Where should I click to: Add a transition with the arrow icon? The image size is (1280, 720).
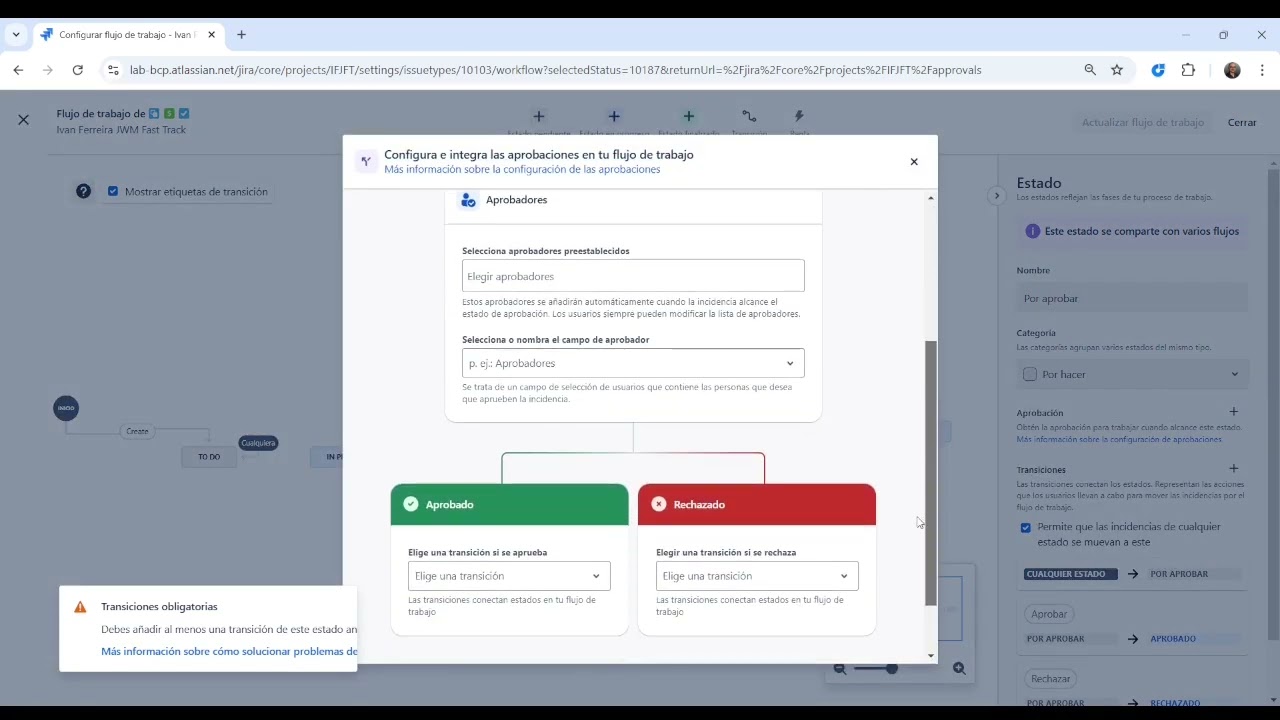tap(749, 117)
